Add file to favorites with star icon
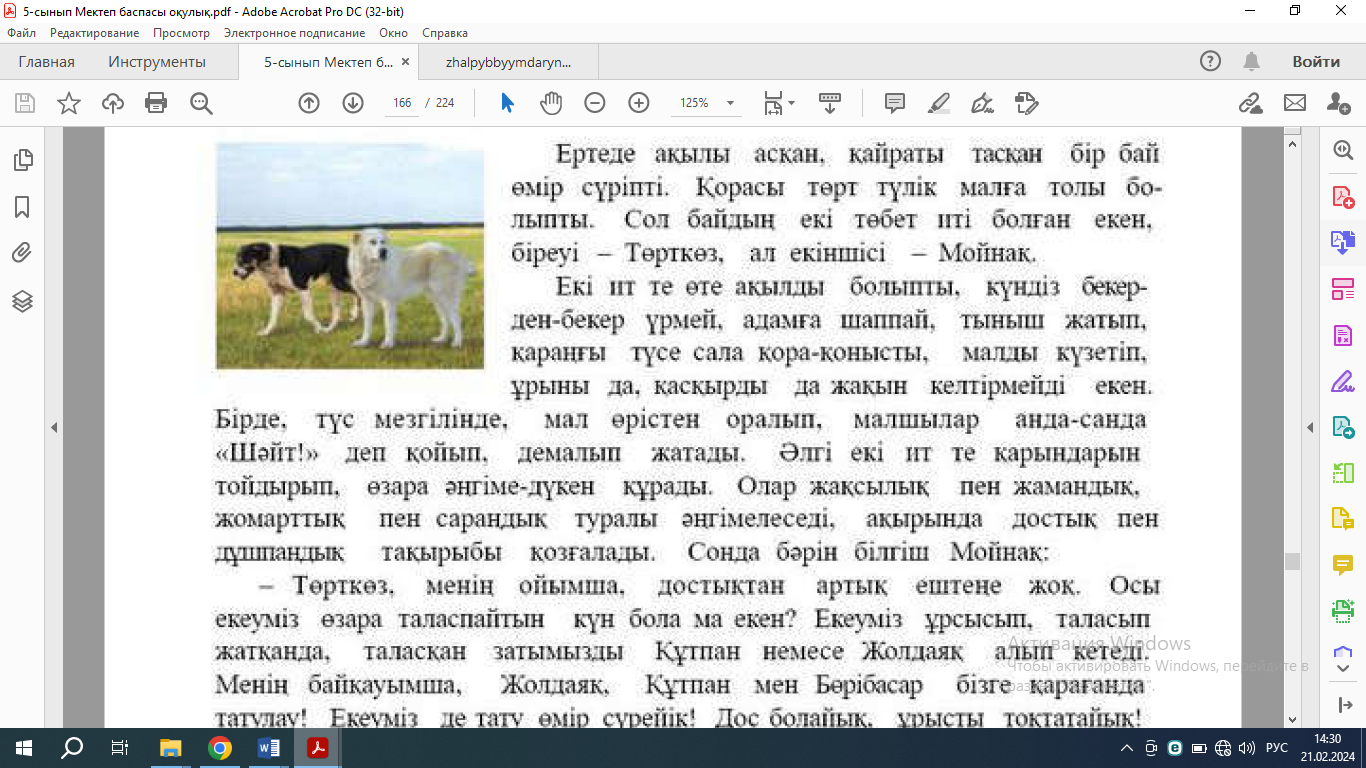This screenshot has height=768, width=1366. pos(69,103)
